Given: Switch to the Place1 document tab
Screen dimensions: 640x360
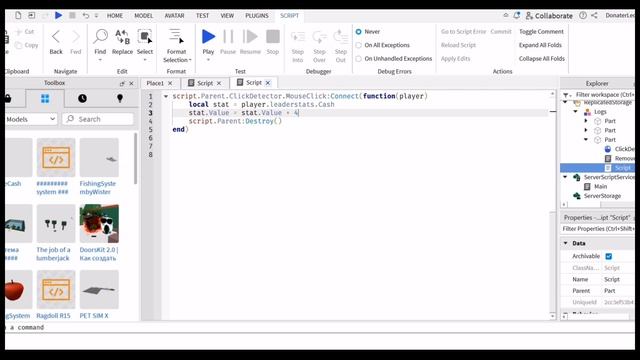Looking at the screenshot, I should coord(155,83).
